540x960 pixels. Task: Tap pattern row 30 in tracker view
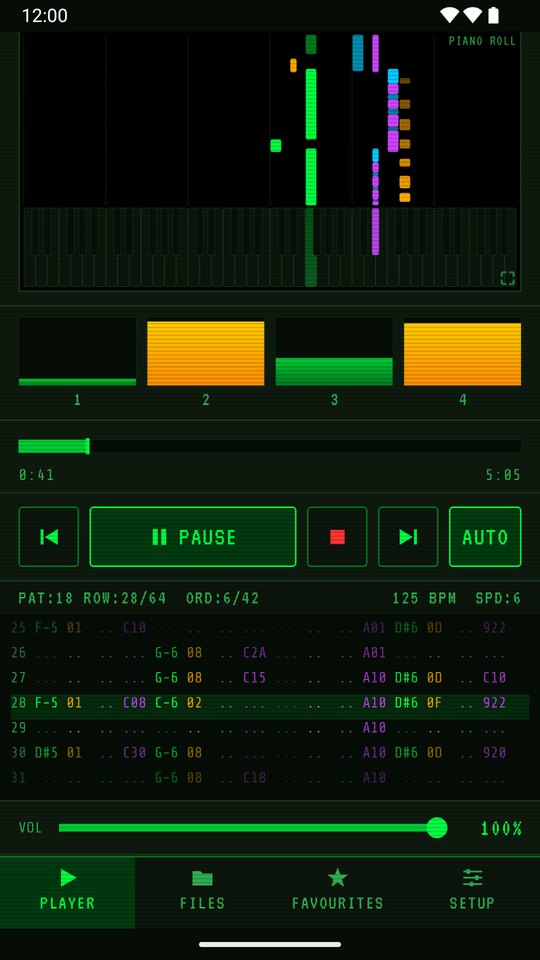tap(270, 752)
